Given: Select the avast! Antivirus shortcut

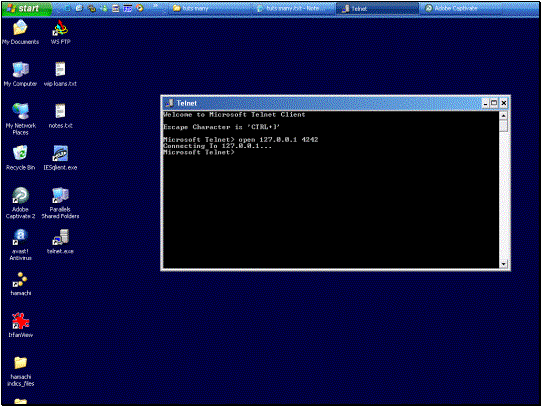Looking at the screenshot, I should [x=20, y=245].
